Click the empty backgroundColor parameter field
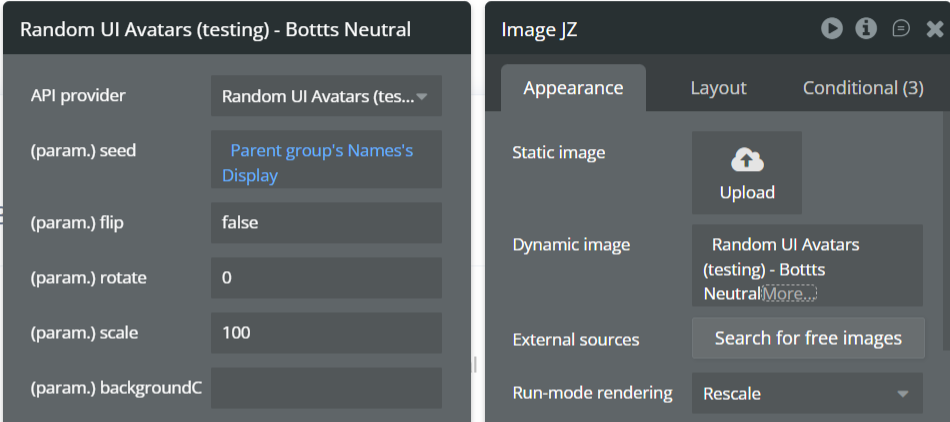The image size is (950, 422). 326,388
